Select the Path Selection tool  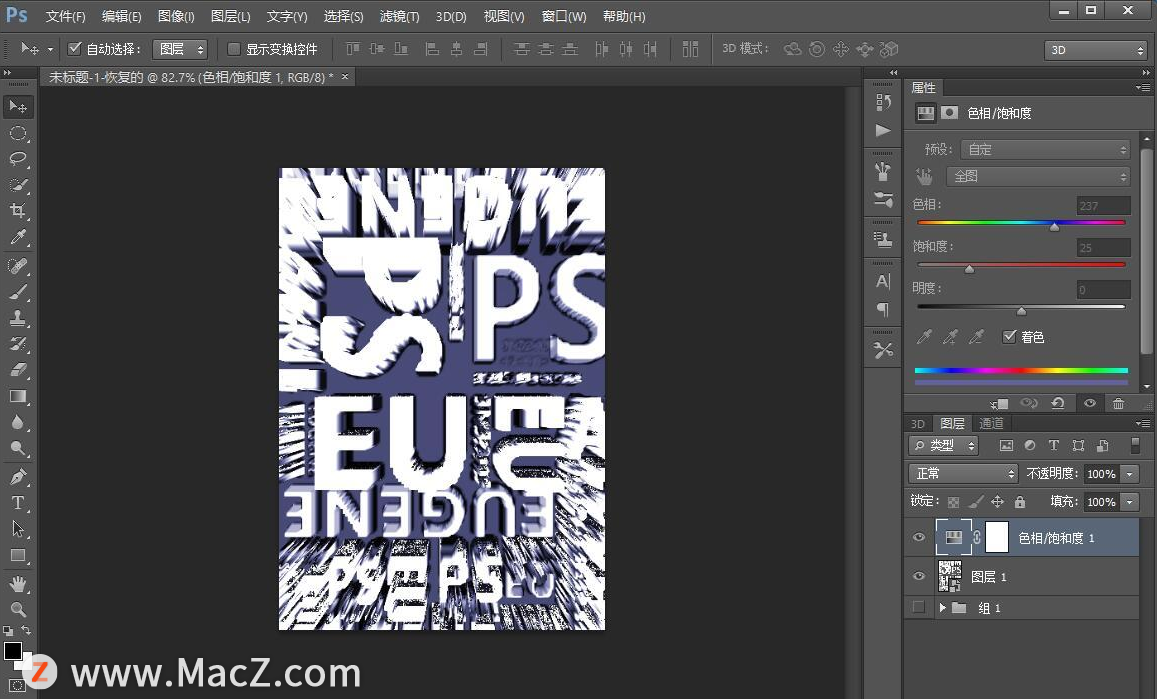click(x=18, y=528)
